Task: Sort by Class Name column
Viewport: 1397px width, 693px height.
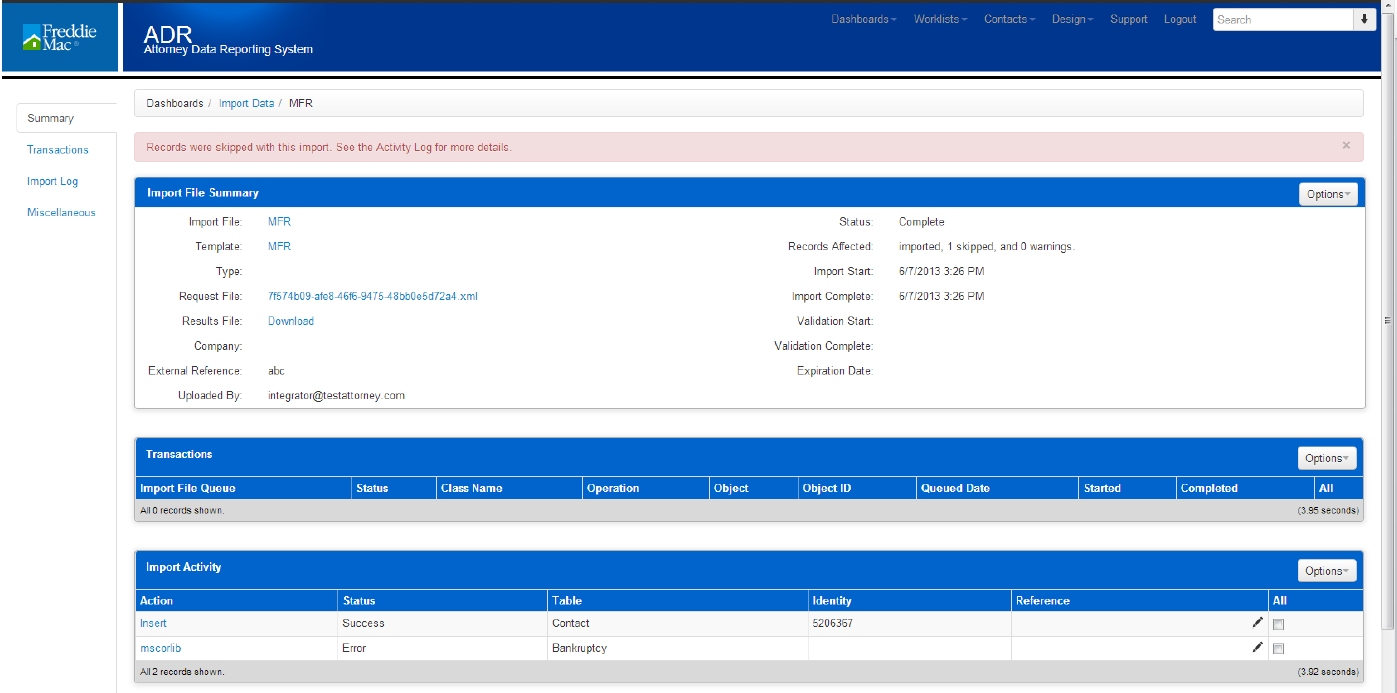Action: [472, 488]
